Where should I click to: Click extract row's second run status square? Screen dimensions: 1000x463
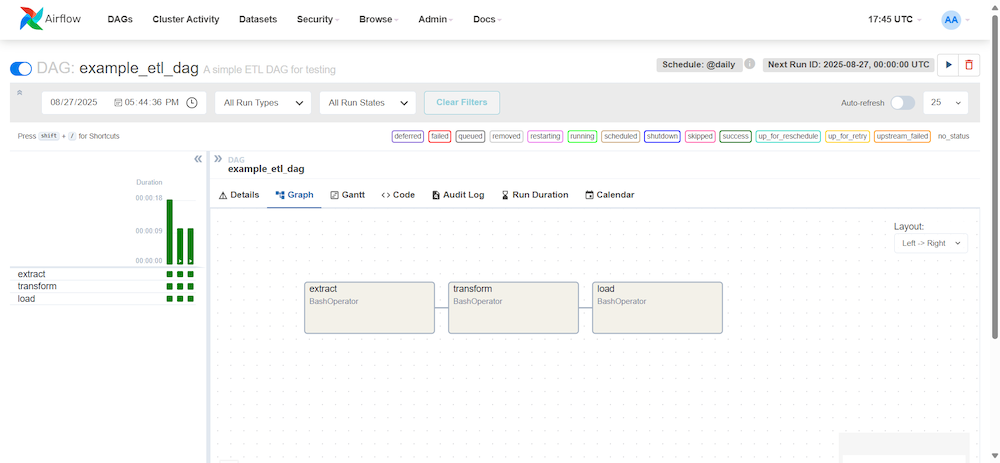coord(180,274)
